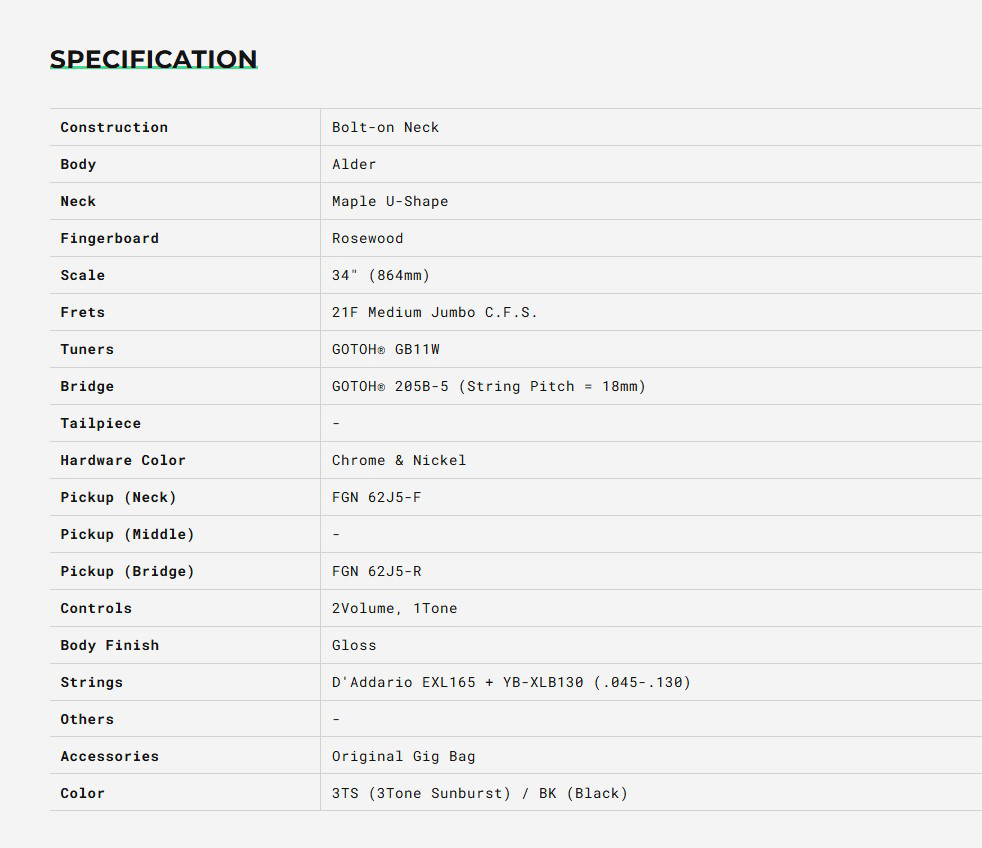Select the Maple U-Shape neck value
982x848 pixels.
pos(390,201)
